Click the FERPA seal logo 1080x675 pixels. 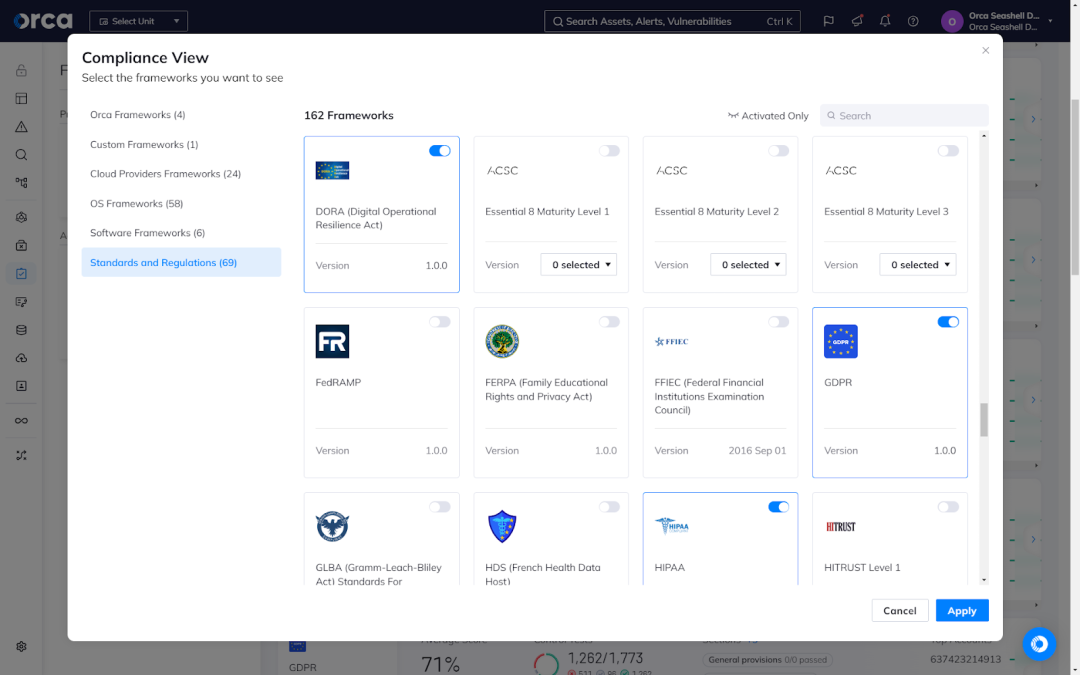(502, 342)
